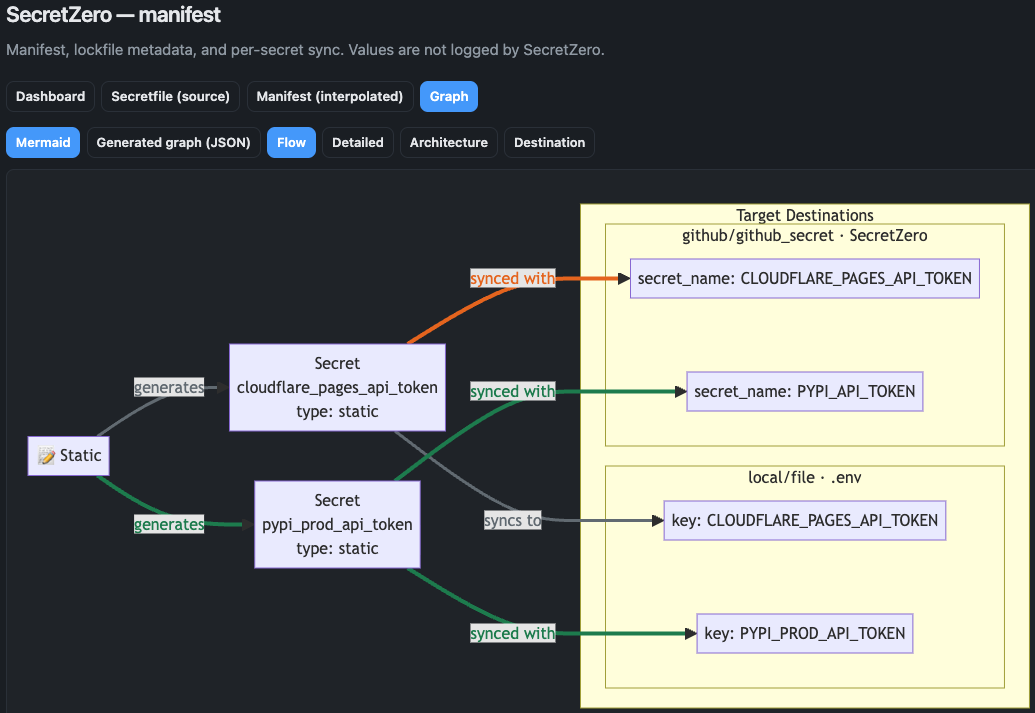The height and width of the screenshot is (713, 1035).
Task: Click the orange 'synced with' edge label
Action: tap(512, 278)
